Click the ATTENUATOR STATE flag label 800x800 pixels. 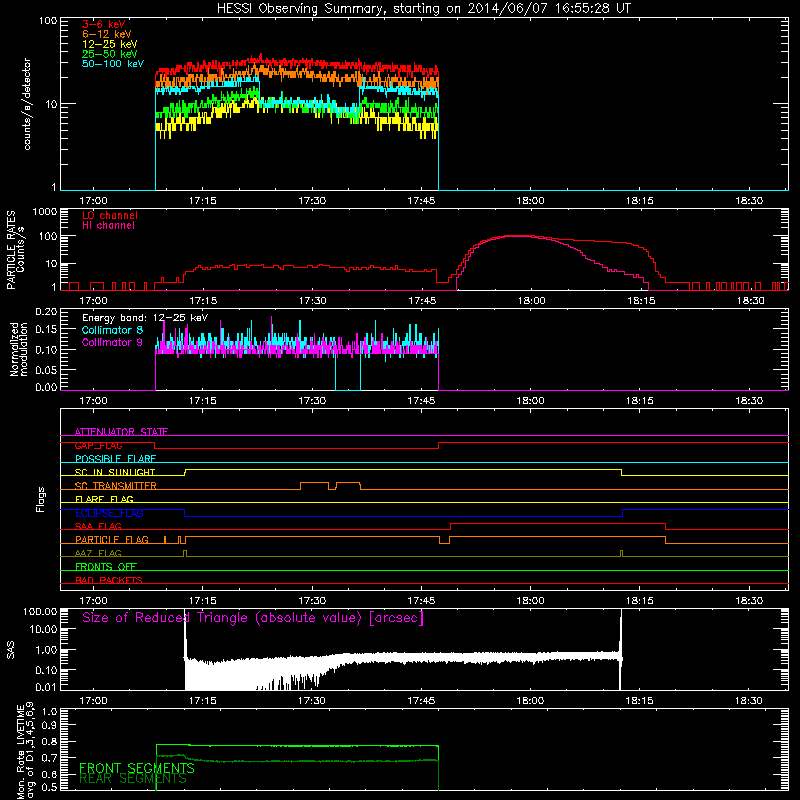[x=121, y=432]
